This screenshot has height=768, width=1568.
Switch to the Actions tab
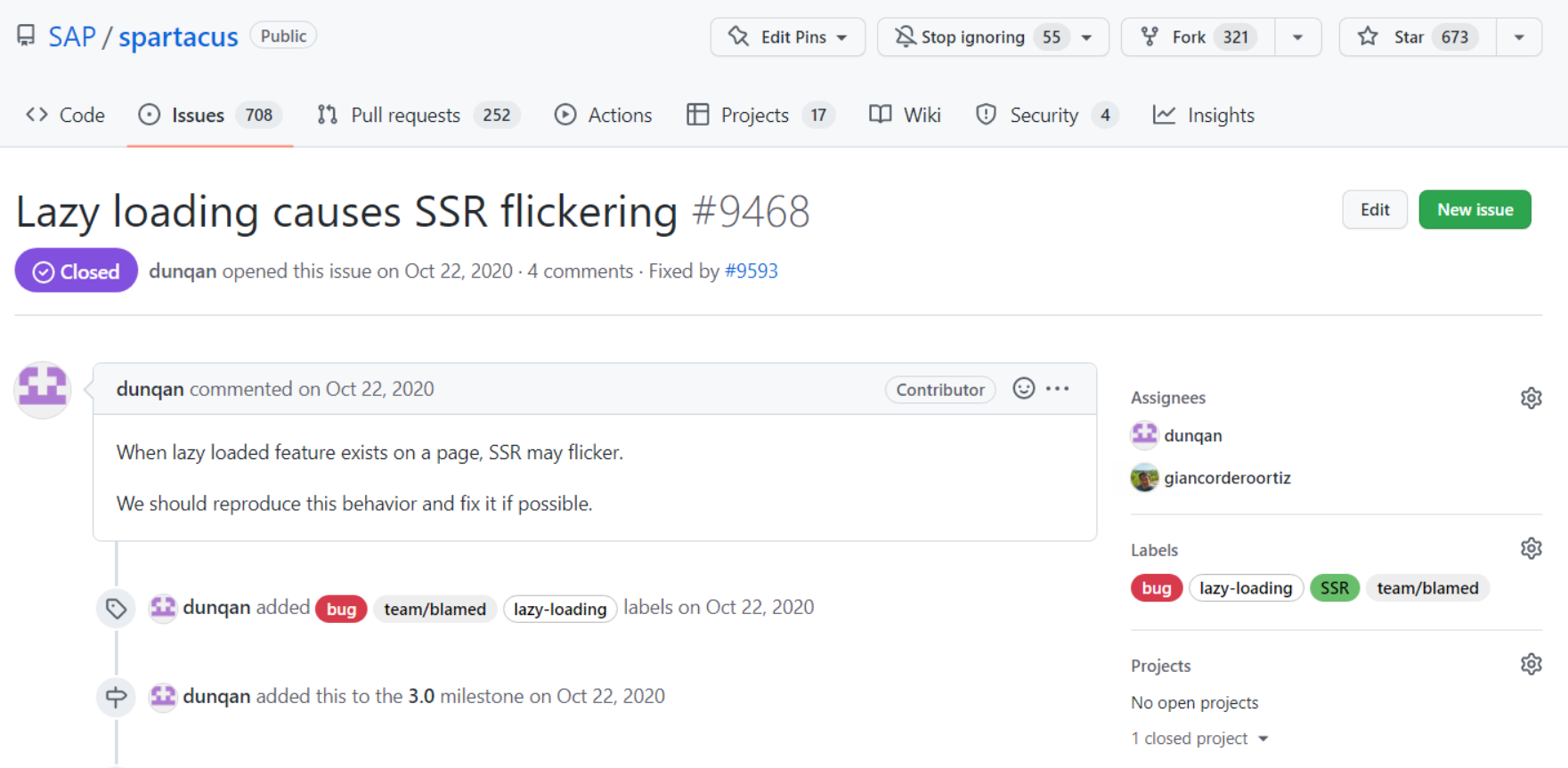[603, 115]
